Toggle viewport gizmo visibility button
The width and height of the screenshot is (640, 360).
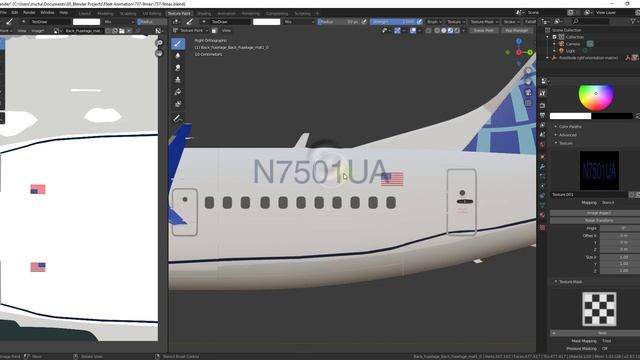(x=397, y=31)
